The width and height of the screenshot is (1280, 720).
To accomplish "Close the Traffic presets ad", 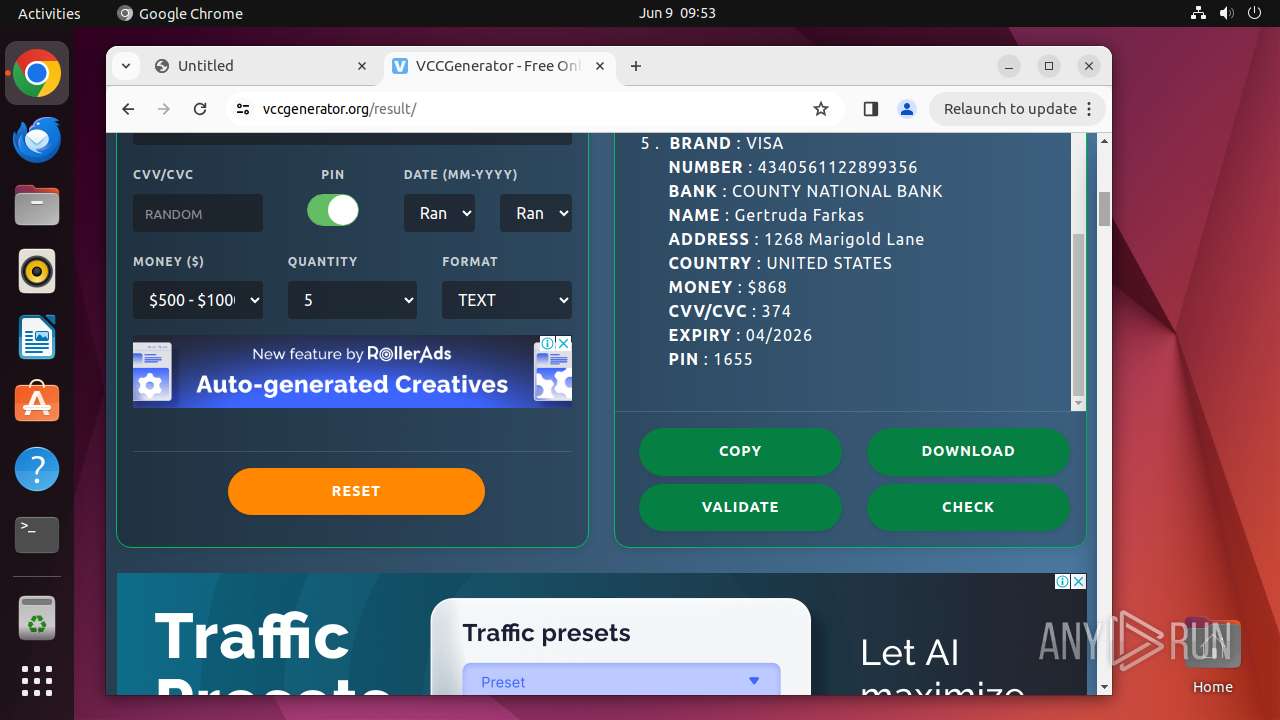I will 1078,582.
